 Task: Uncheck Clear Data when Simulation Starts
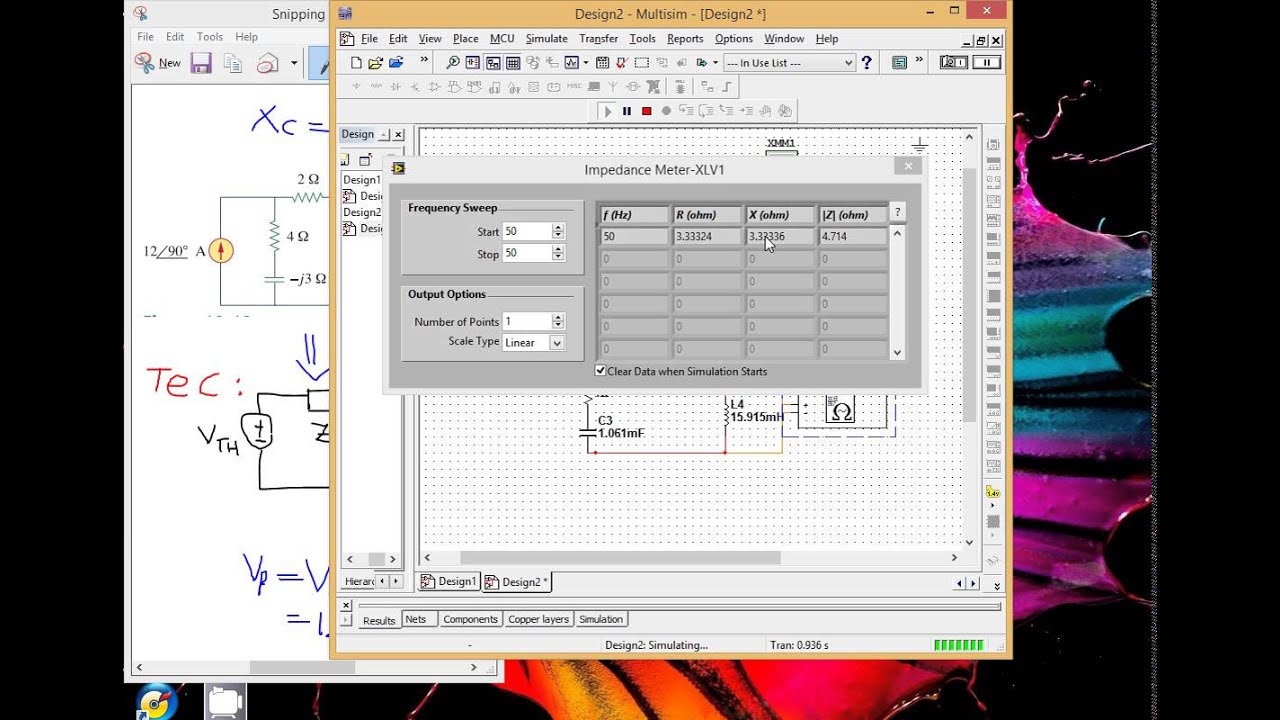pos(600,371)
